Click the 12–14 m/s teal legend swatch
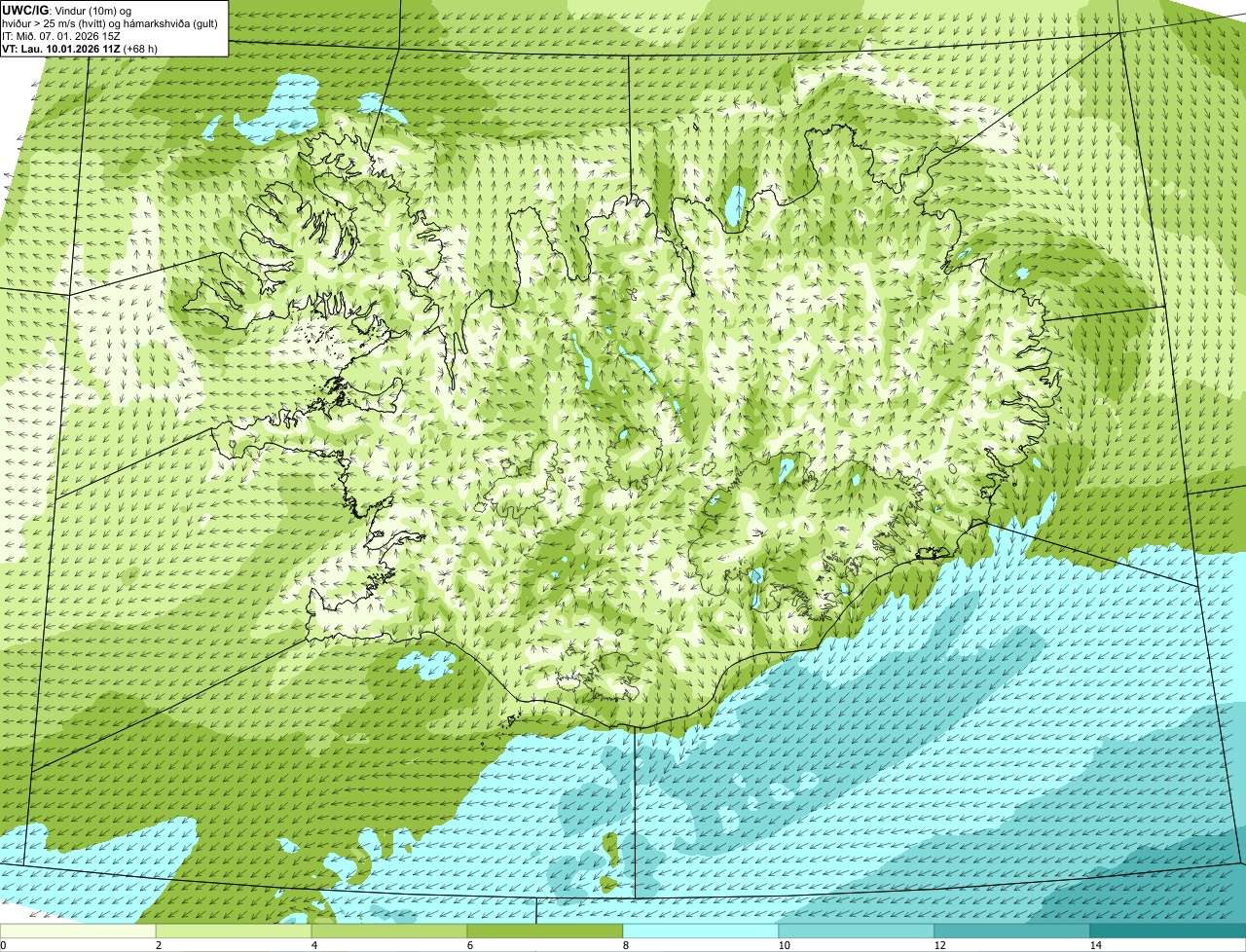 click(1012, 931)
